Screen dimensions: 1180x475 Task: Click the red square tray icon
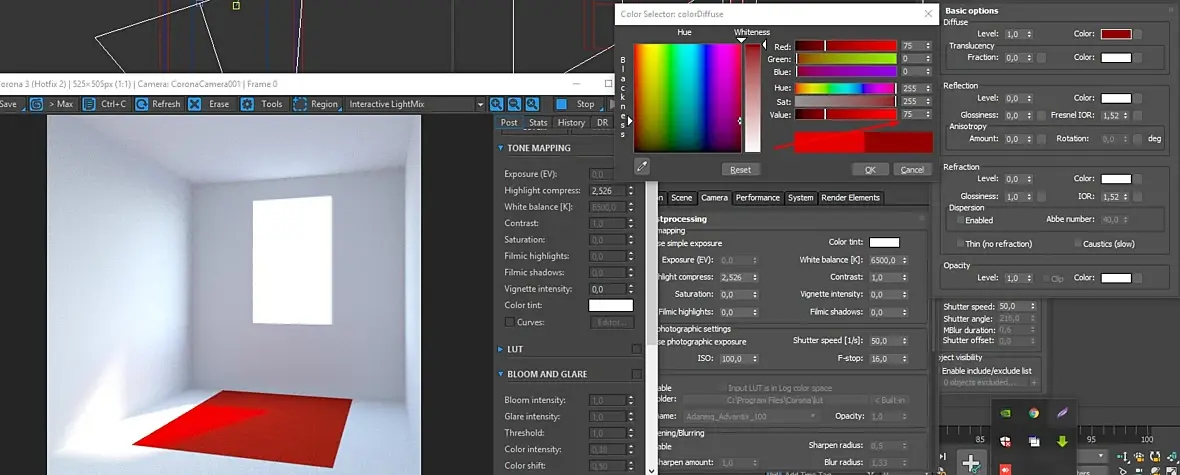coord(1005,469)
